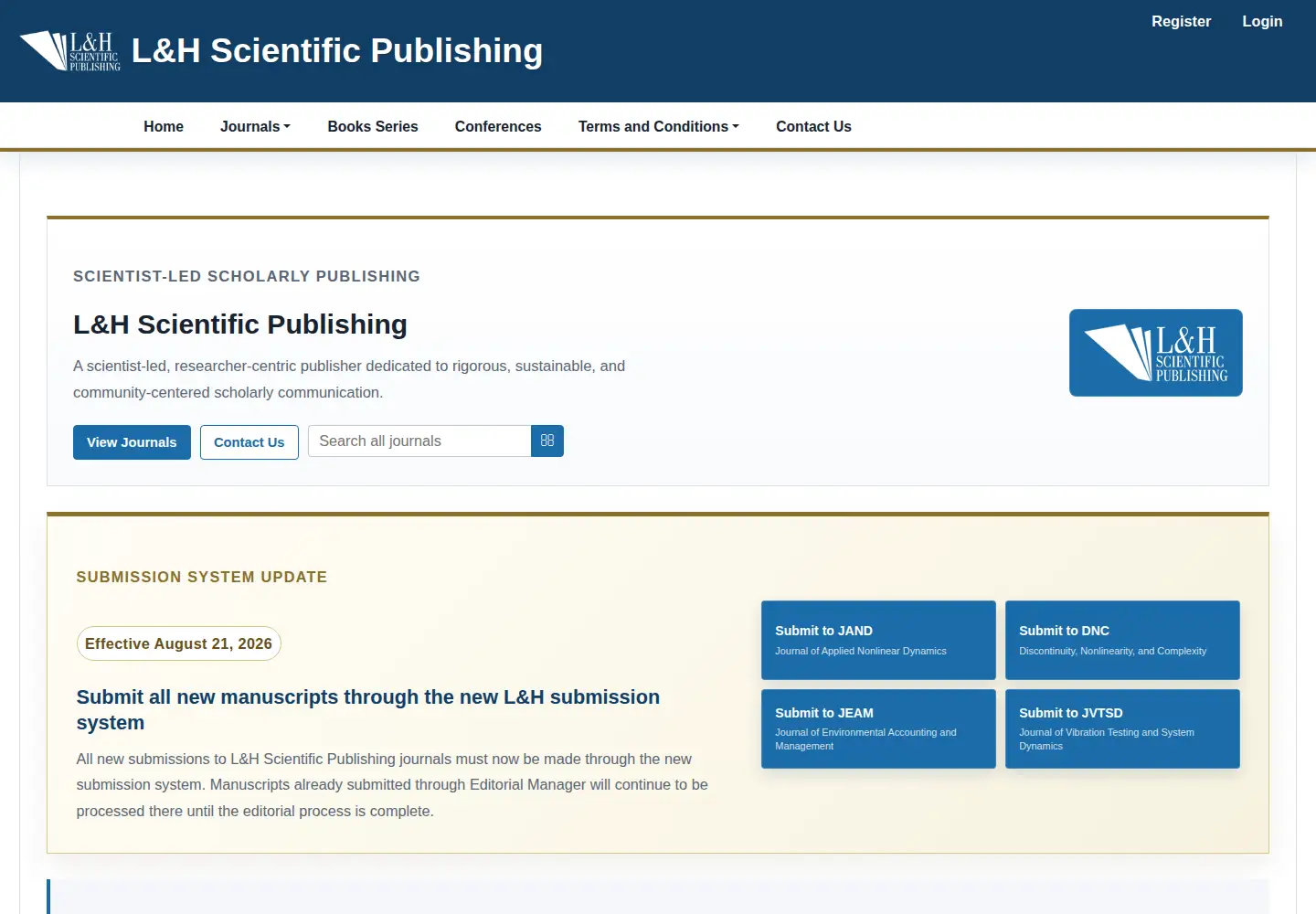Click the L&H Scientific Publishing card heading
Viewport: 1316px width, 914px height.
point(240,324)
